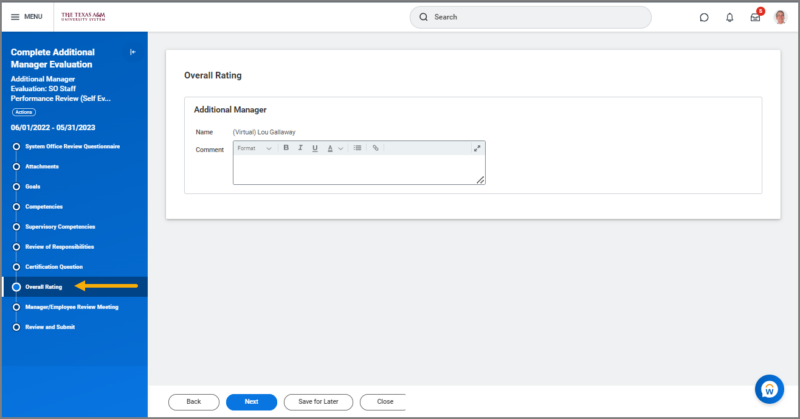Go to Attachments step
This screenshot has width=800, height=419.
tap(42, 166)
